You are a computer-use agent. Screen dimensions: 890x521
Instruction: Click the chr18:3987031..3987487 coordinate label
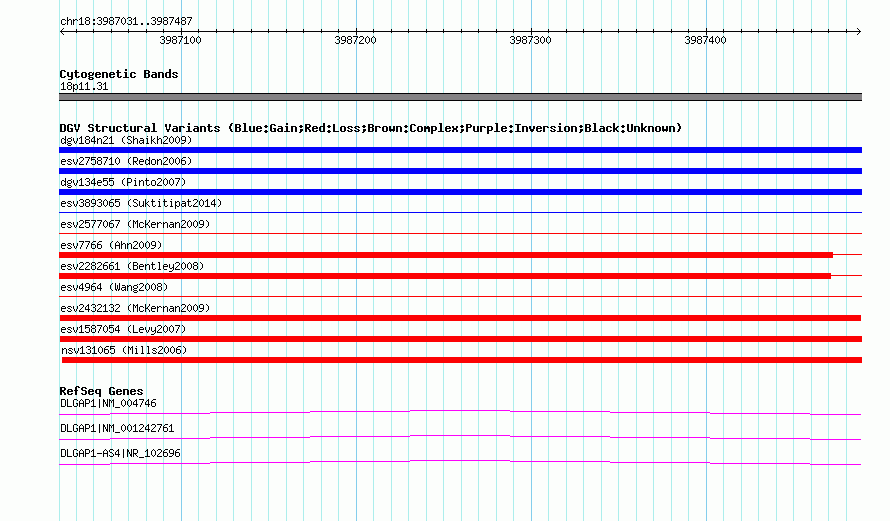[126, 21]
